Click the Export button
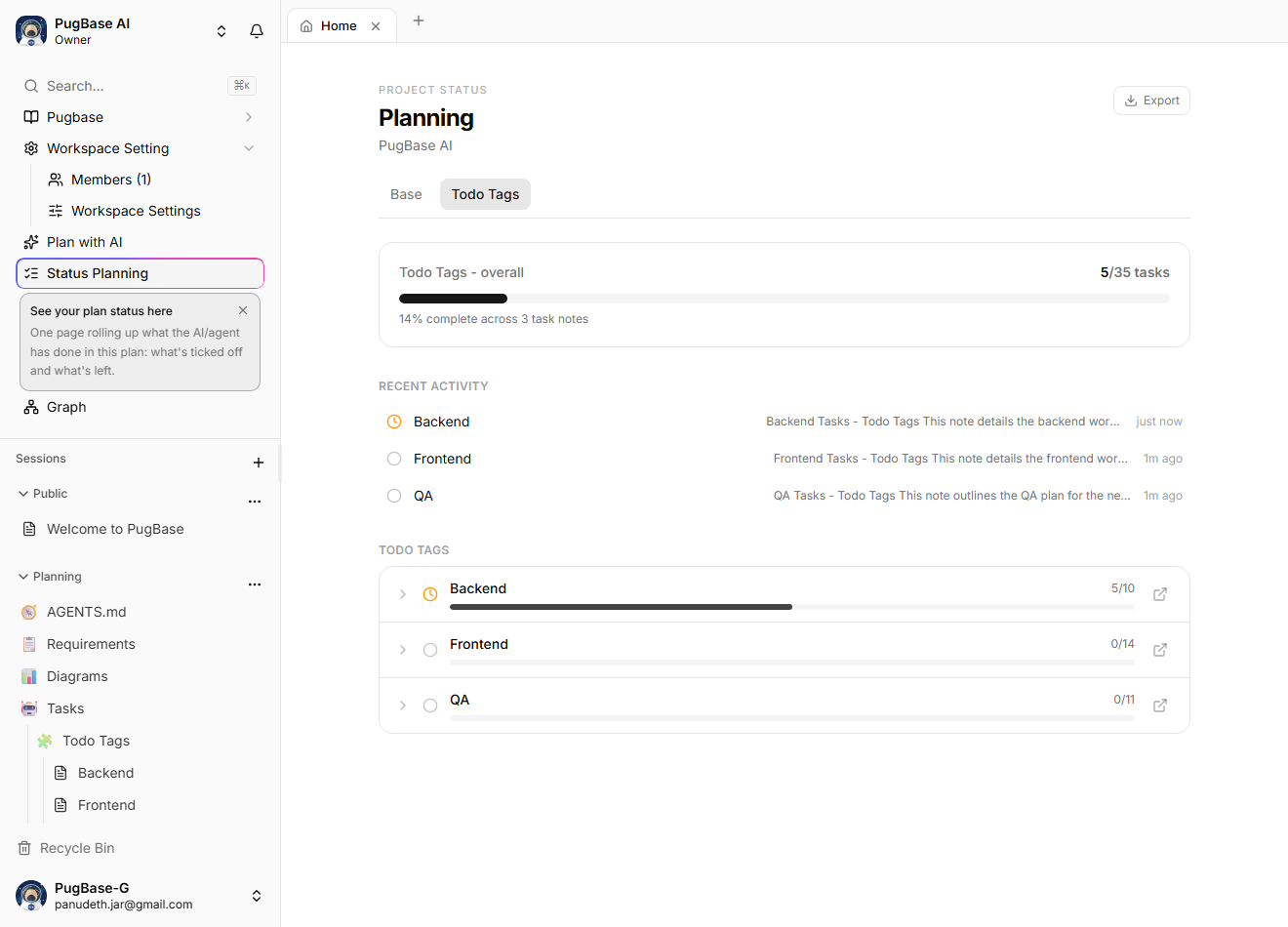The width and height of the screenshot is (1288, 927). click(x=1151, y=101)
